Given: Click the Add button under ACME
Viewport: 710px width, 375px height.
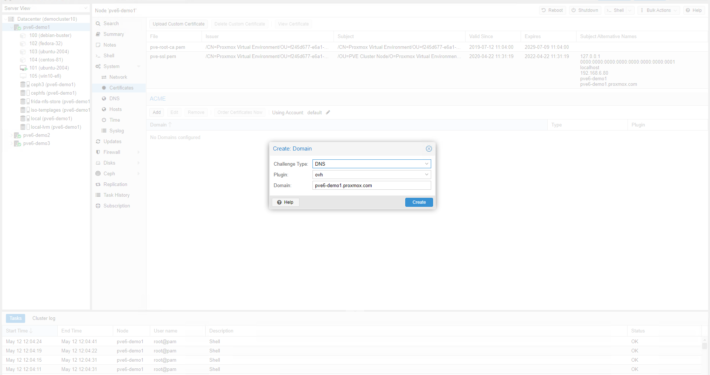Looking at the screenshot, I should tap(157, 112).
